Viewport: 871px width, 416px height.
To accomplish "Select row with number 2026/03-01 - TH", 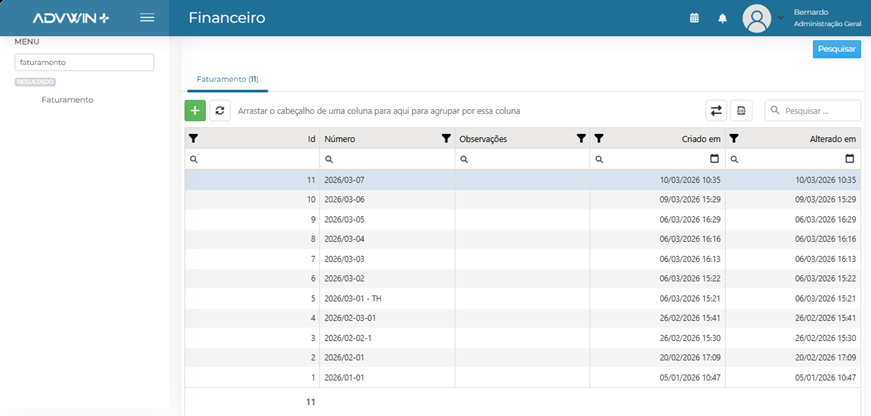I will [x=523, y=298].
